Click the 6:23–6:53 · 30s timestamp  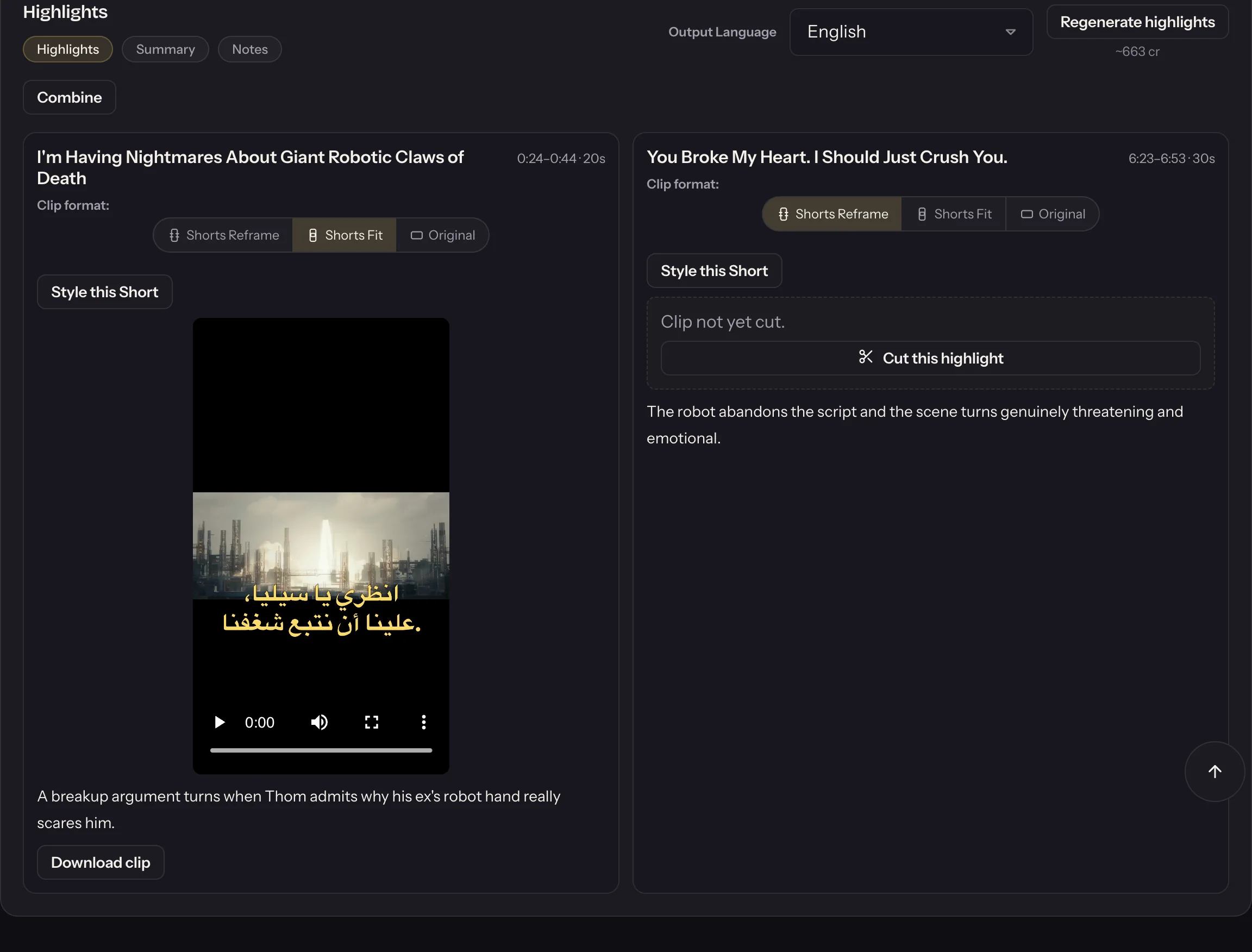1171,159
